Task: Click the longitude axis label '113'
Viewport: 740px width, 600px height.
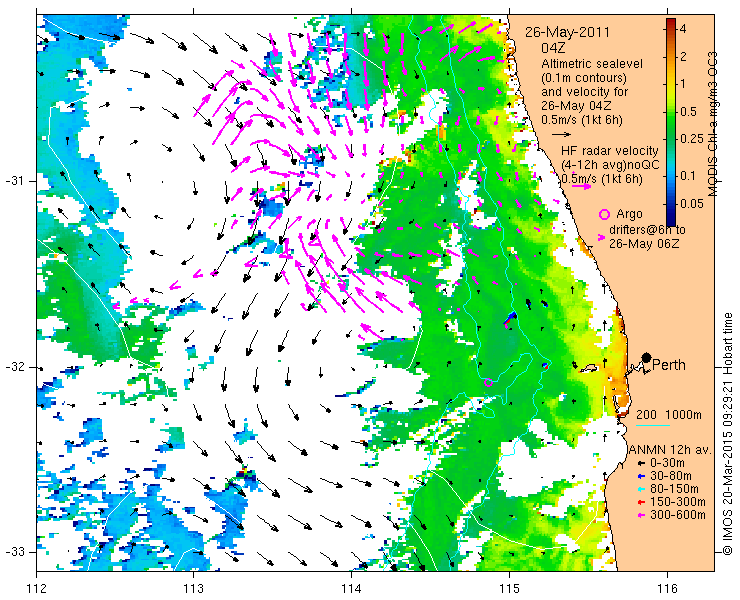Action: point(193,589)
